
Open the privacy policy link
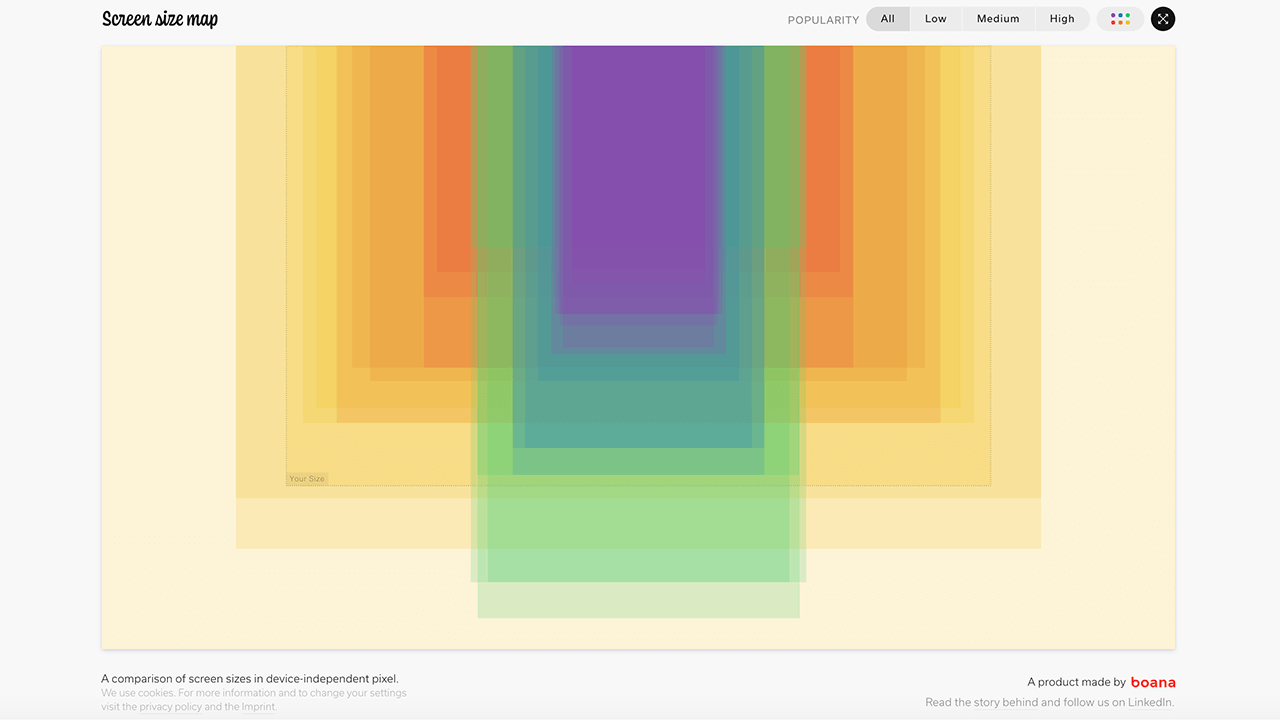pyautogui.click(x=170, y=707)
